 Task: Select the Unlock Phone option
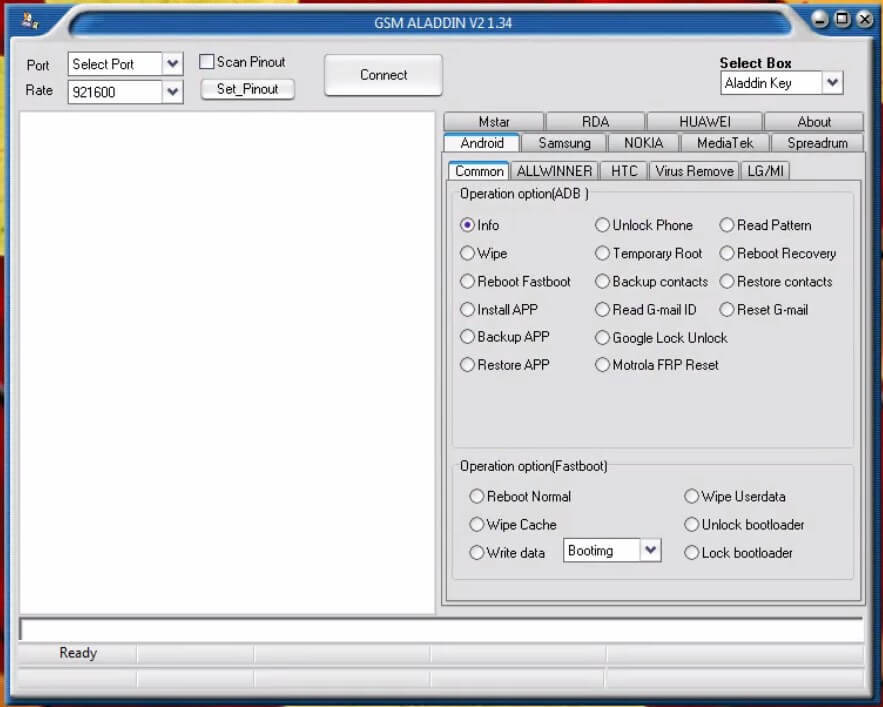[x=602, y=225]
